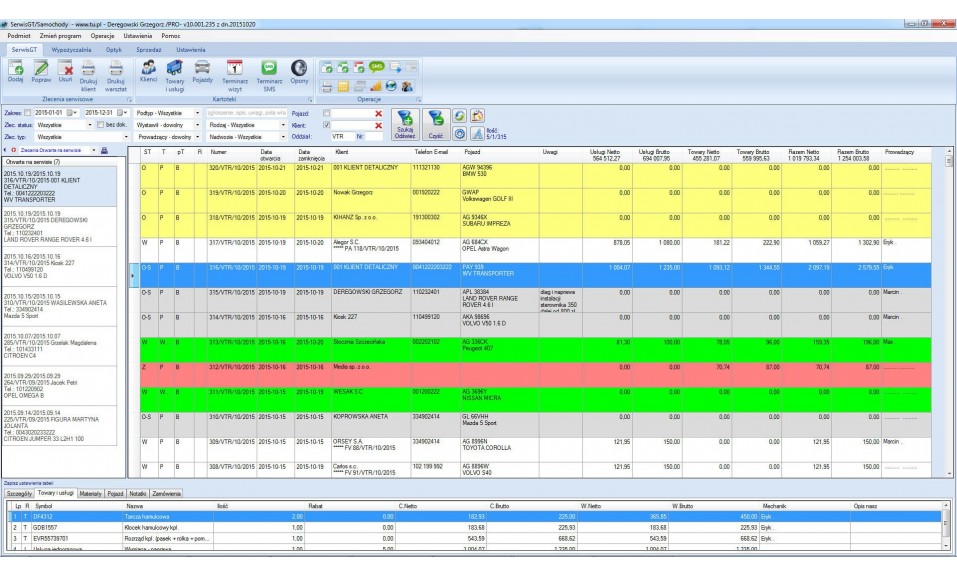Switch to the Wypożyczalnia ribbon tab
The width and height of the screenshot is (957, 577).
(72, 48)
